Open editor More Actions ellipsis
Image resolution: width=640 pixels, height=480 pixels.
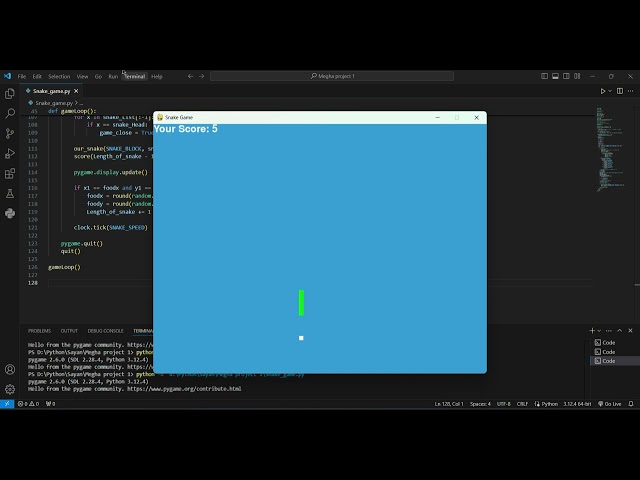click(631, 91)
